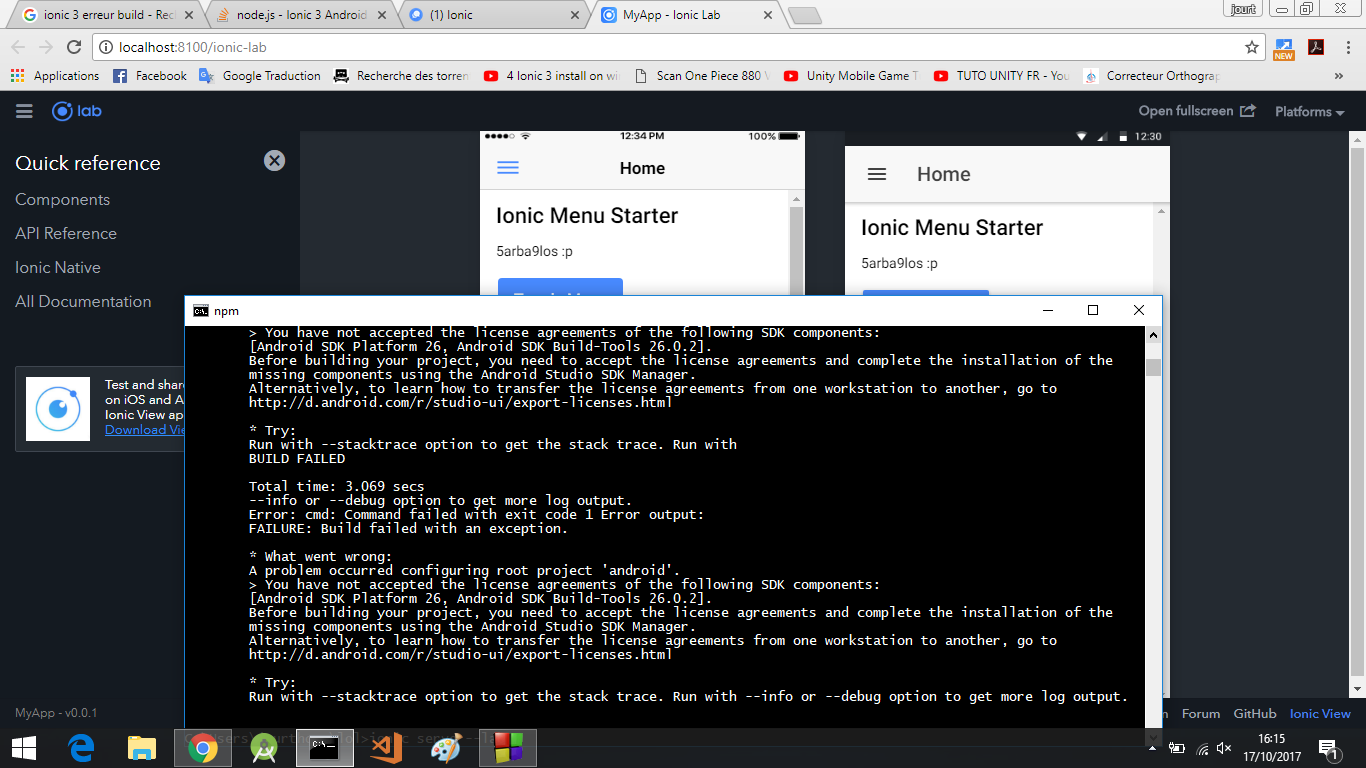Image resolution: width=1366 pixels, height=768 pixels.
Task: Expand the Platforms dropdown
Action: 1309,112
